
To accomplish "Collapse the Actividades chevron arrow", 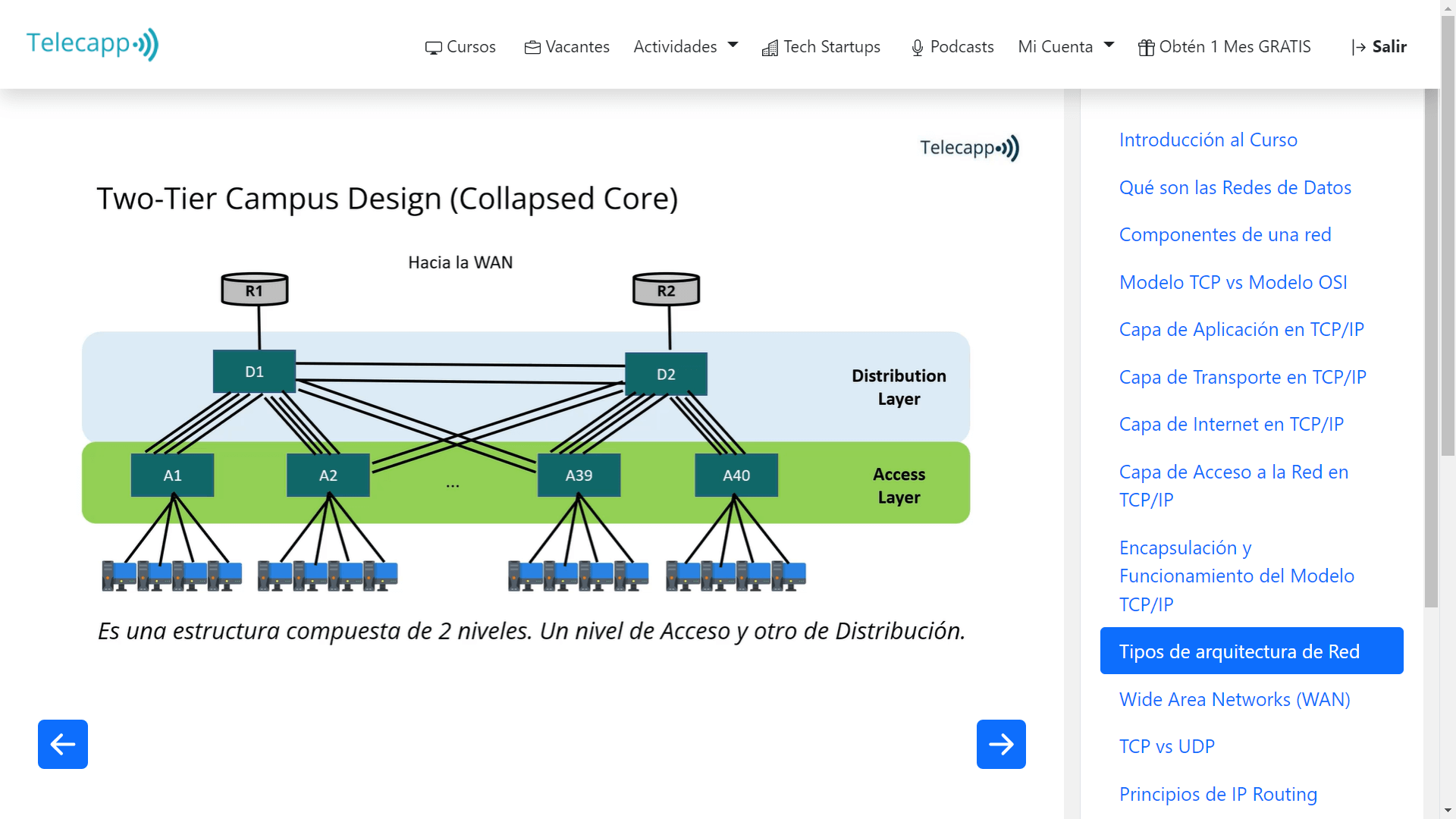I will point(732,45).
